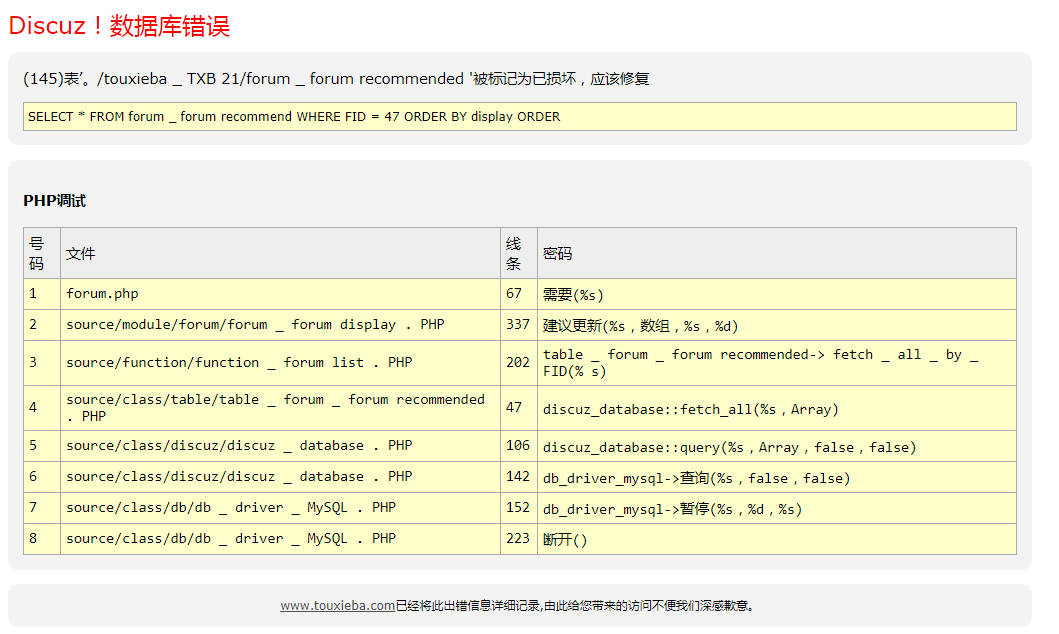Select the forum.php row entry

(101, 293)
